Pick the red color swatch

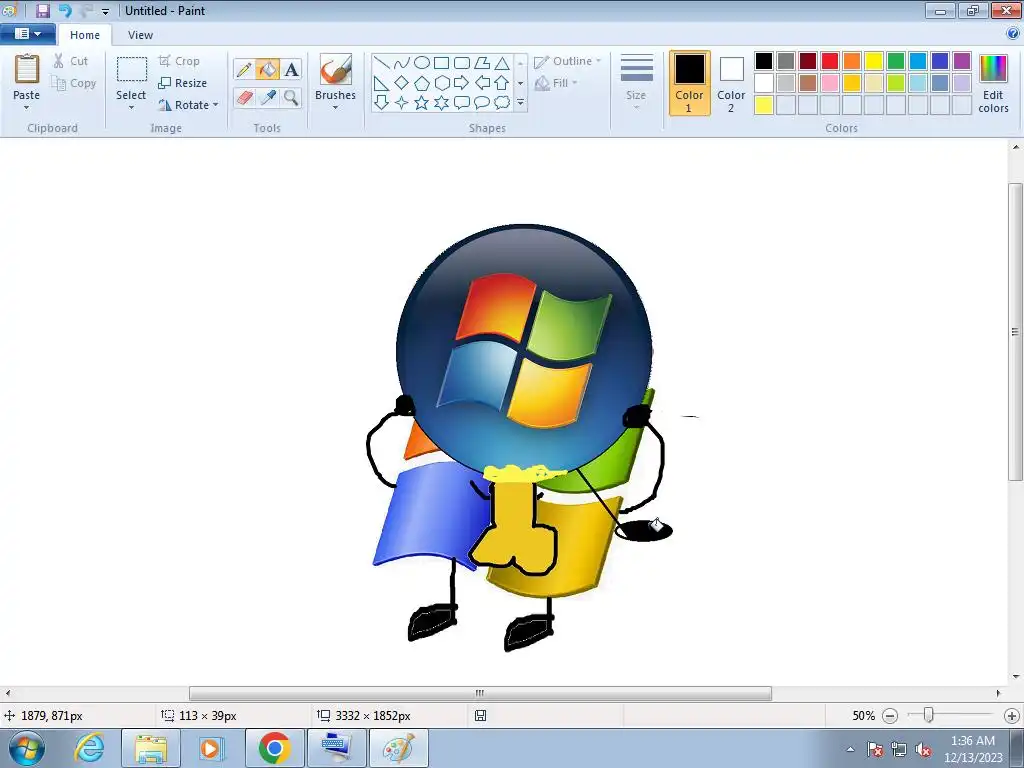(x=830, y=61)
